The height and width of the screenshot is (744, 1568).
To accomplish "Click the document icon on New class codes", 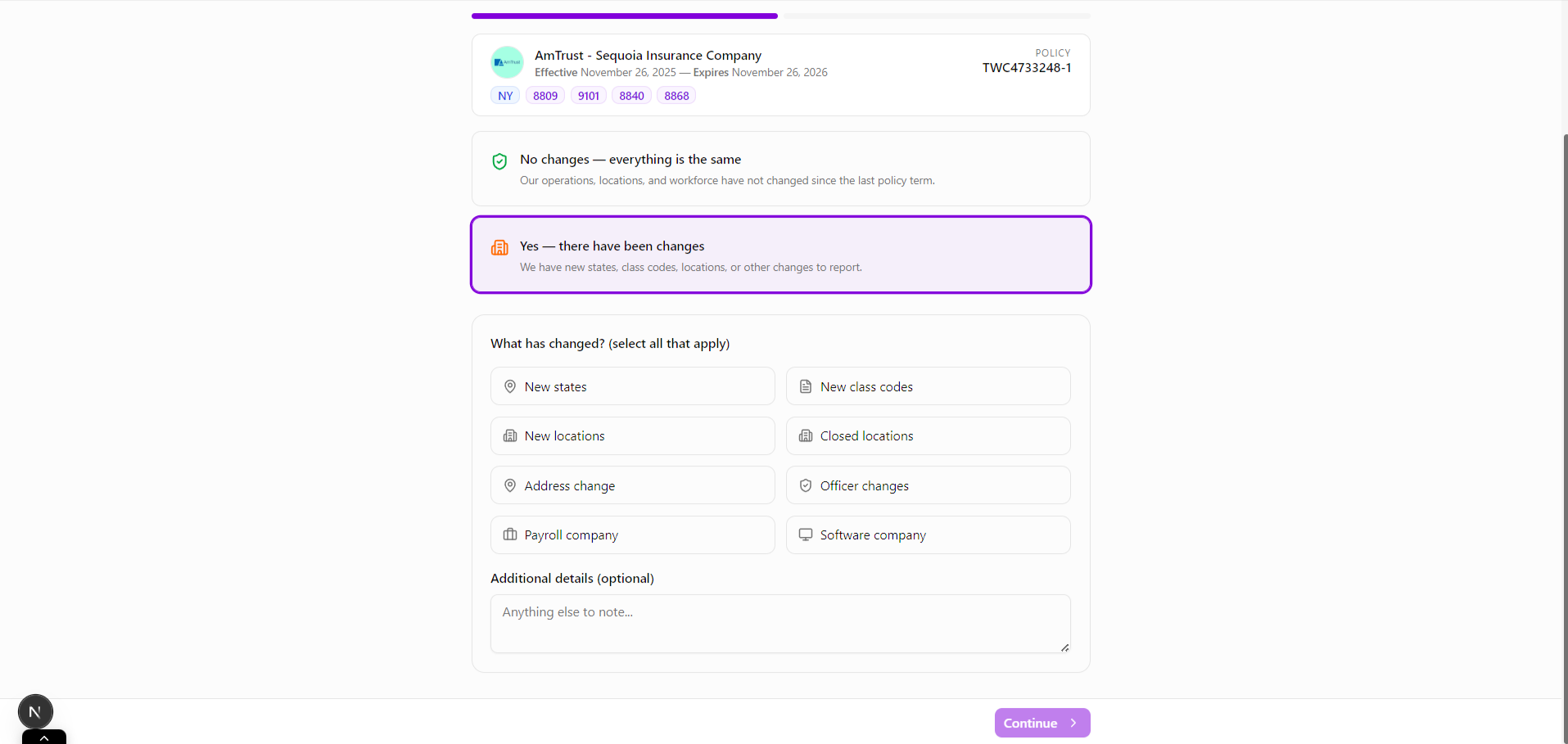I will (x=806, y=386).
